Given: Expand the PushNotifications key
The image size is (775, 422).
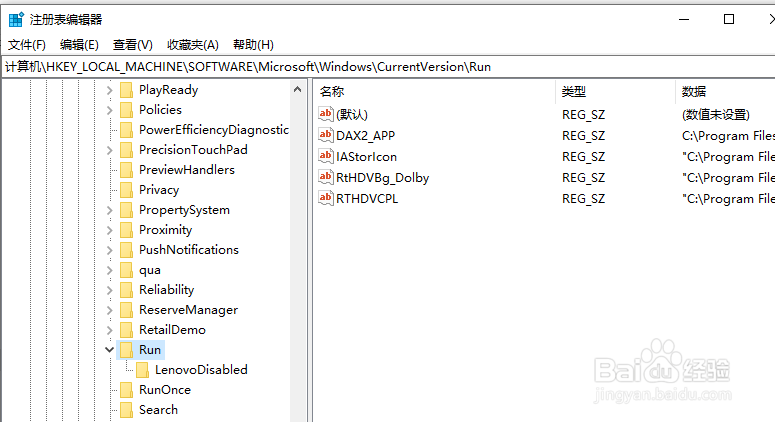Looking at the screenshot, I should [x=110, y=250].
